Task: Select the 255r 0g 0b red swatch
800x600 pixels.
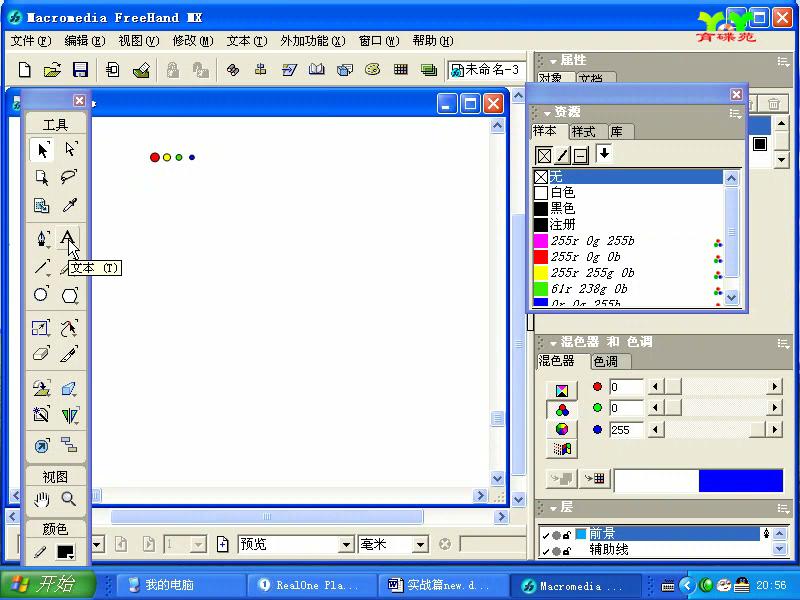Action: click(628, 257)
